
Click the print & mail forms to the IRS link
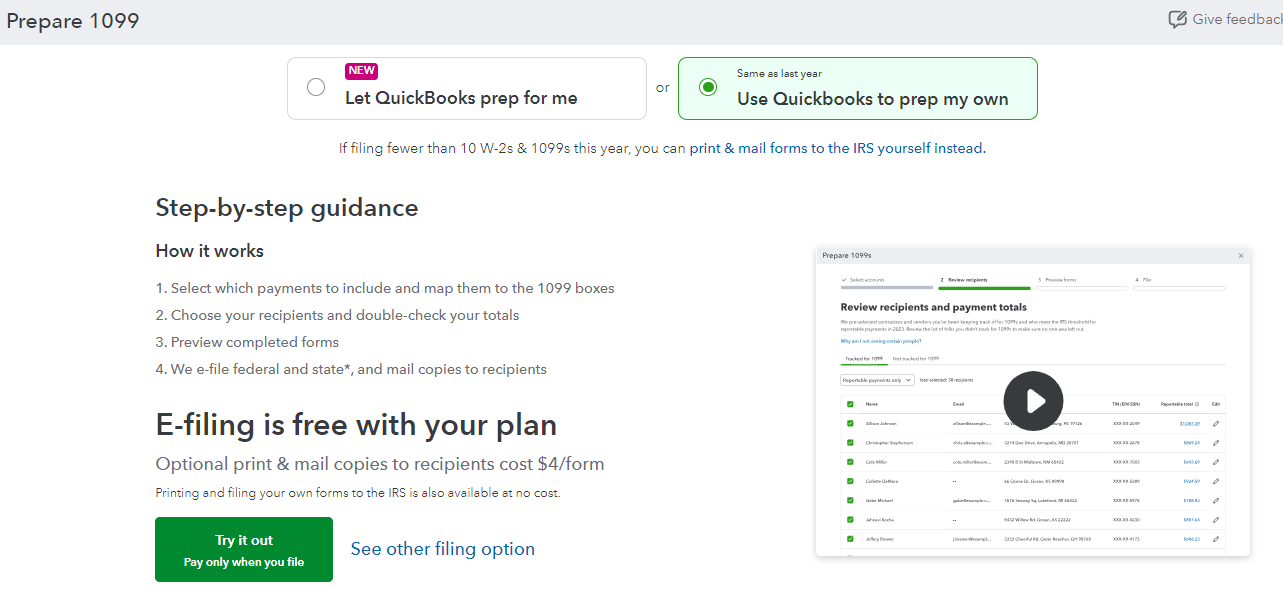click(x=835, y=147)
